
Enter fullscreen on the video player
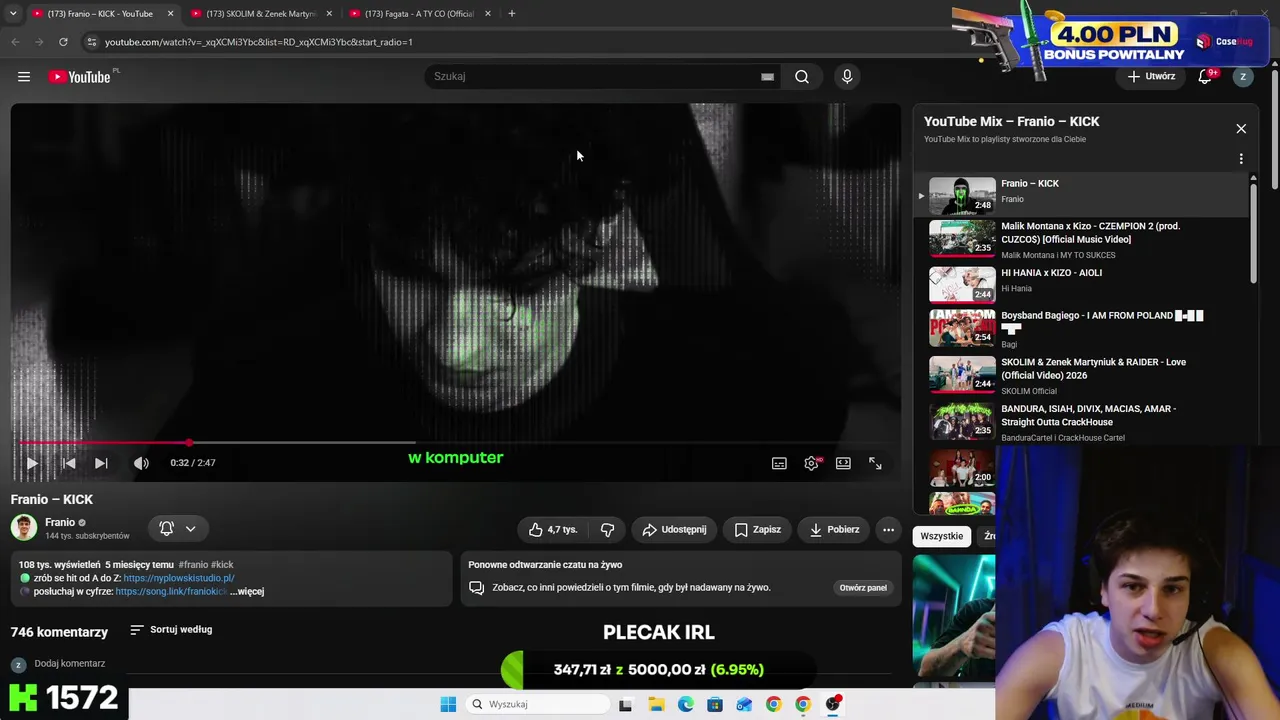tap(875, 463)
